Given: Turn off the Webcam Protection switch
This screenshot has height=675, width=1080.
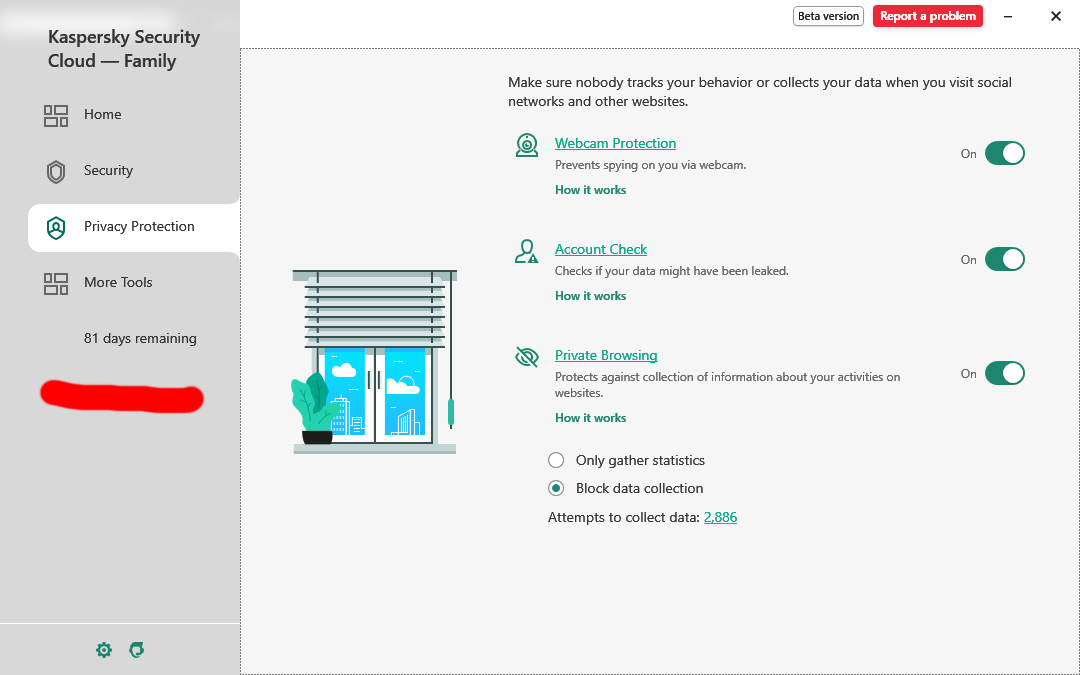Looking at the screenshot, I should pos(1004,153).
